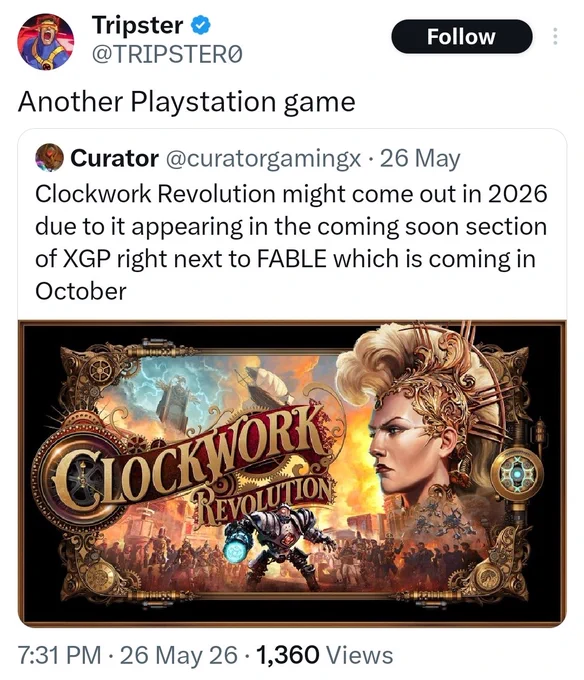Click the blue verified badge
The height and width of the screenshot is (680, 584).
[201, 25]
